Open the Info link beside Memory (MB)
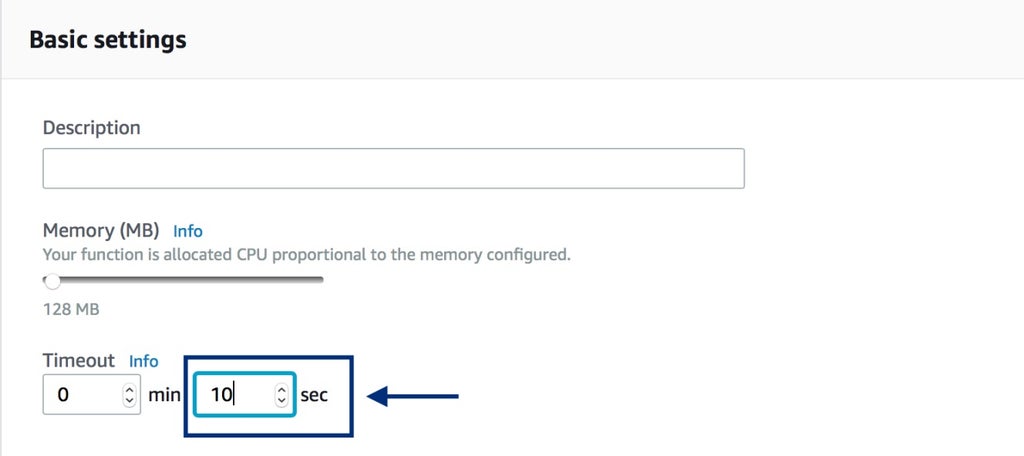This screenshot has width=1024, height=456. (187, 231)
